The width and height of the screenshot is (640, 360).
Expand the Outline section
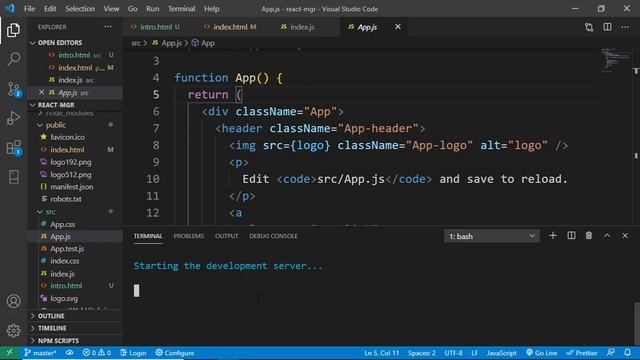(x=51, y=316)
